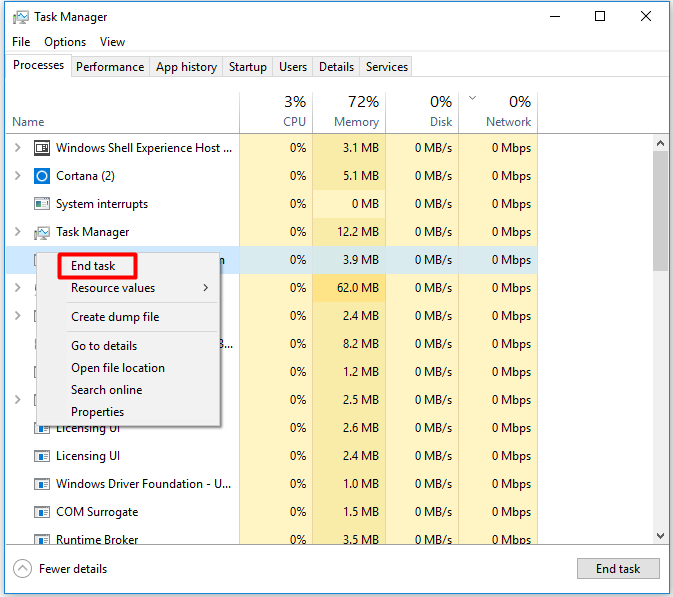Image resolution: width=673 pixels, height=597 pixels.
Task: Click the blue Cortana circle icon
Action: 42,176
